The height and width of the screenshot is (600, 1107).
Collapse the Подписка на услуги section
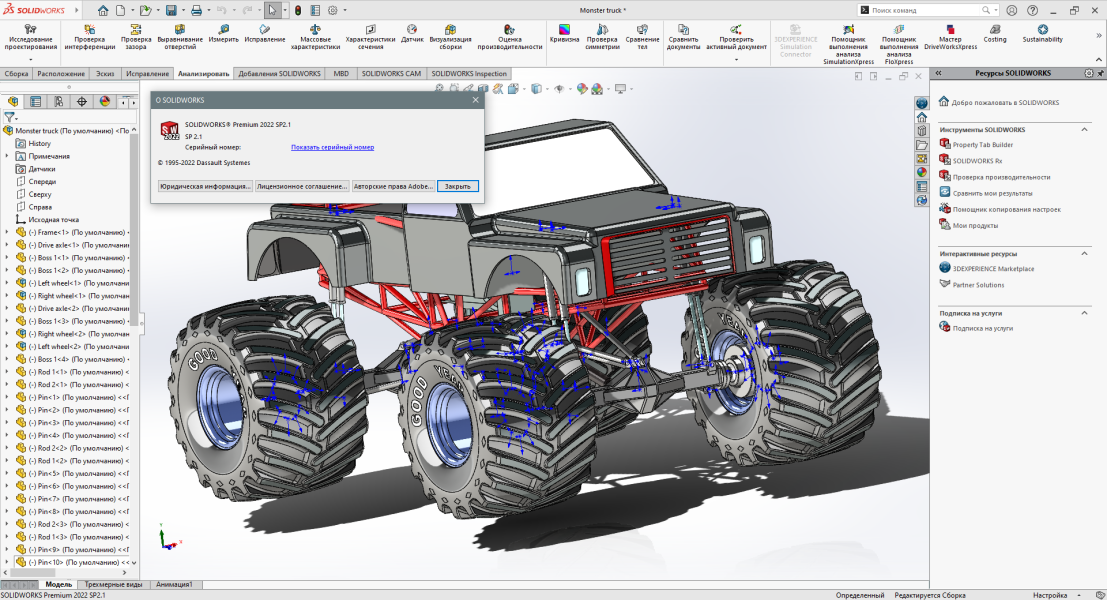1084,313
